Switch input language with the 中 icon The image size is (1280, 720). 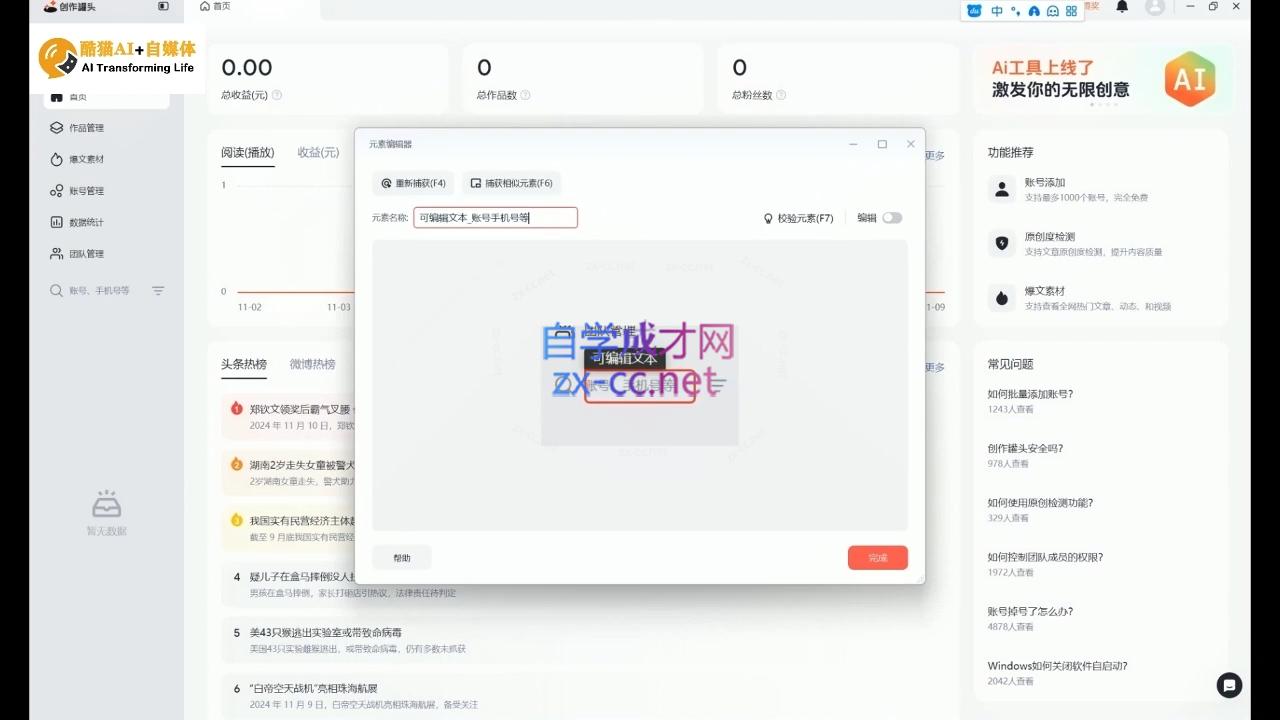[x=997, y=11]
